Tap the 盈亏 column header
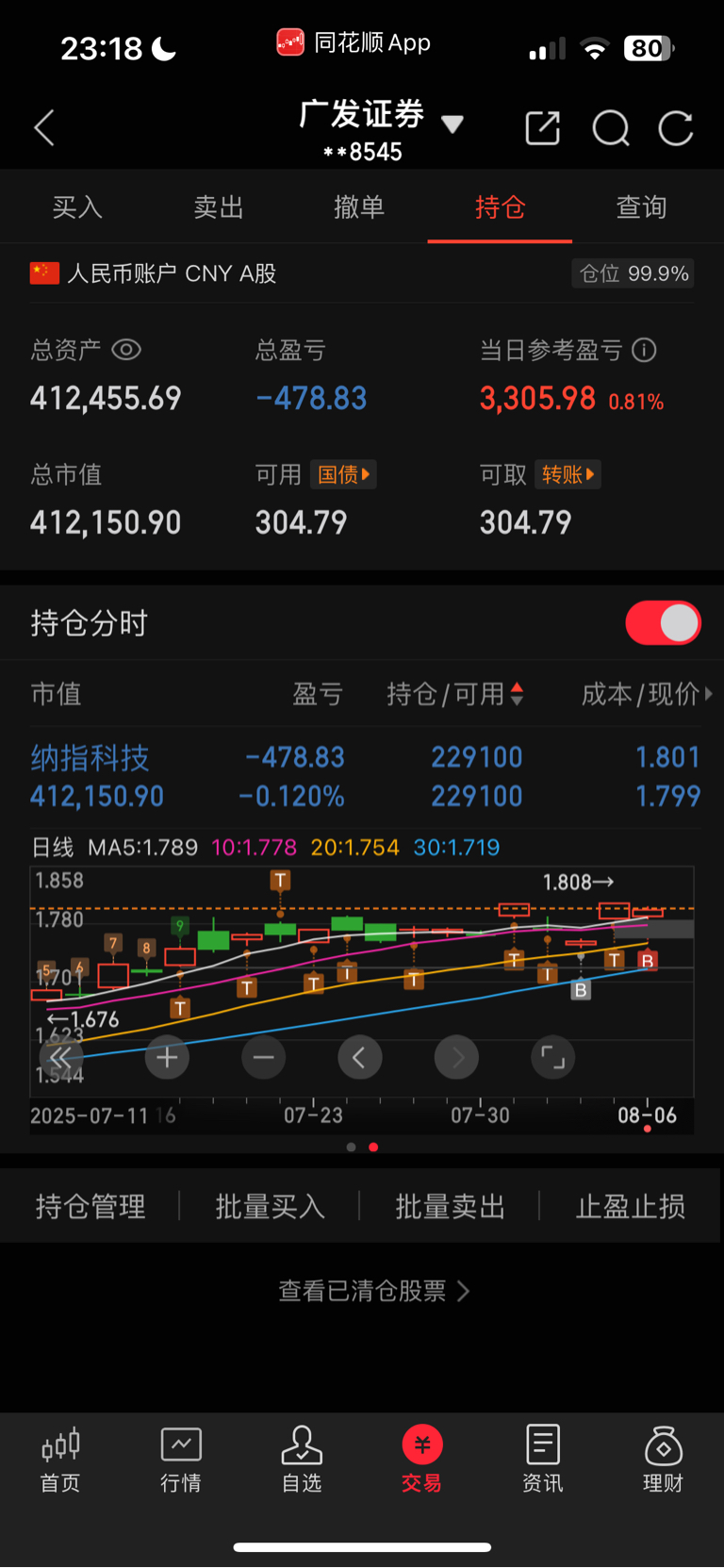Viewport: 724px width, 1568px height. coord(318,694)
